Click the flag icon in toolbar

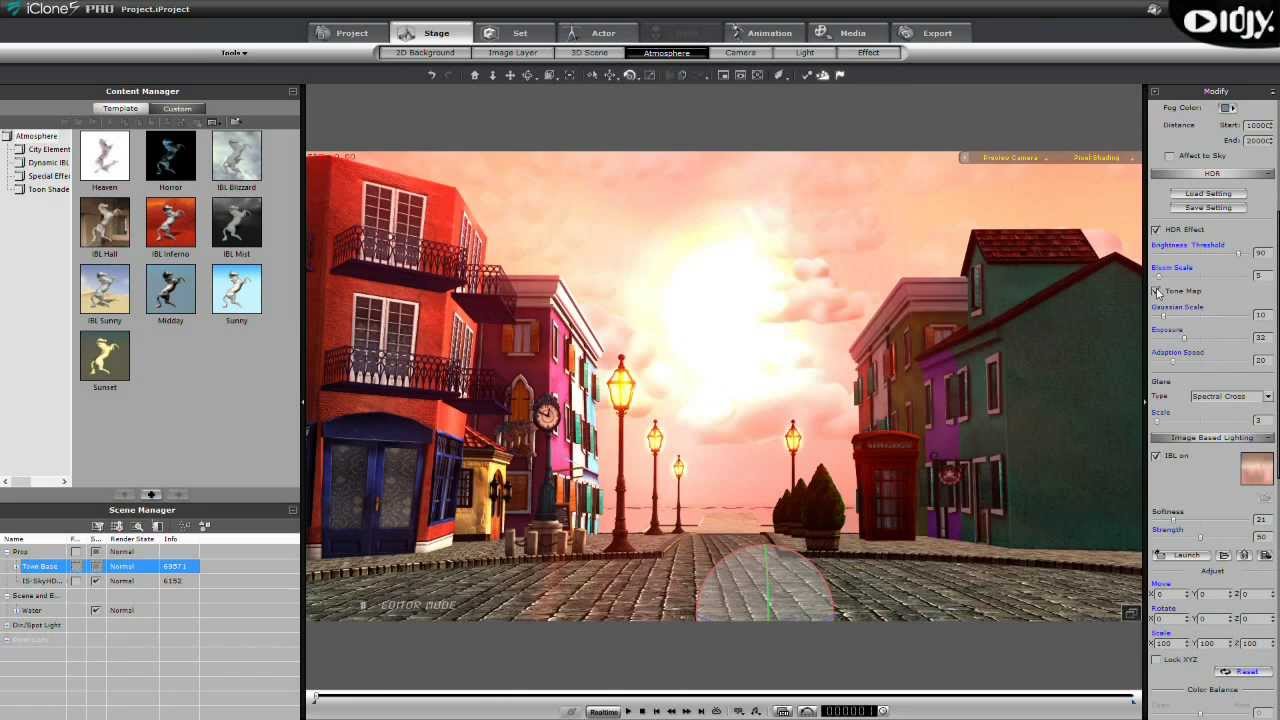840,75
